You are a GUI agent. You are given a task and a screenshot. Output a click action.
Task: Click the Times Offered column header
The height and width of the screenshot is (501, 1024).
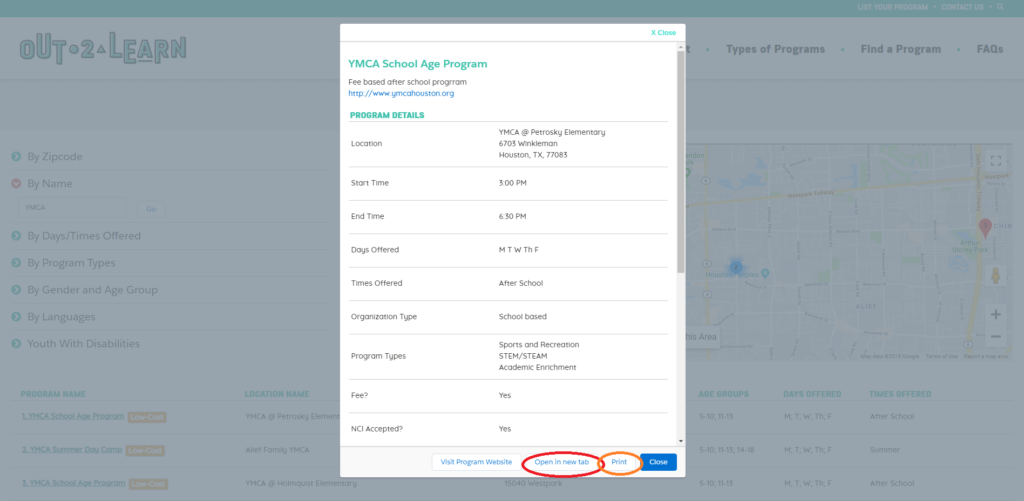[x=900, y=395]
